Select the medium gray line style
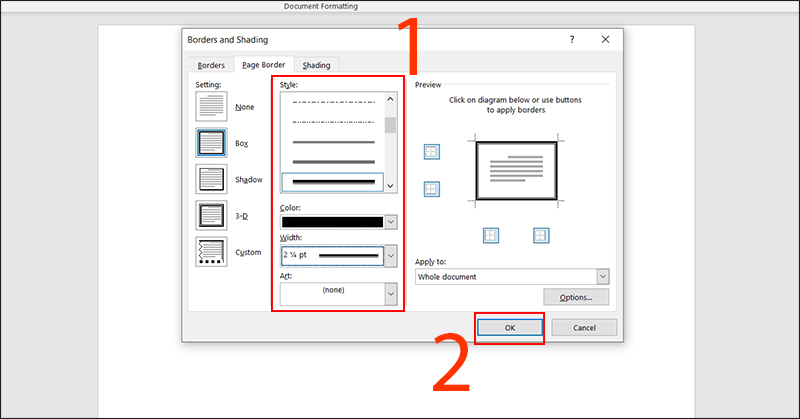This screenshot has width=800, height=419. pos(333,162)
